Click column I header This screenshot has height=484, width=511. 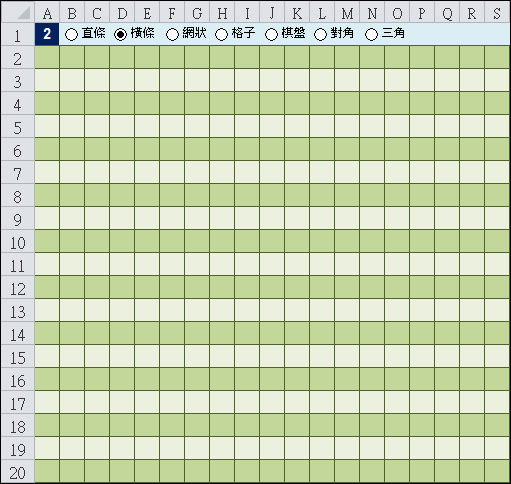click(247, 13)
